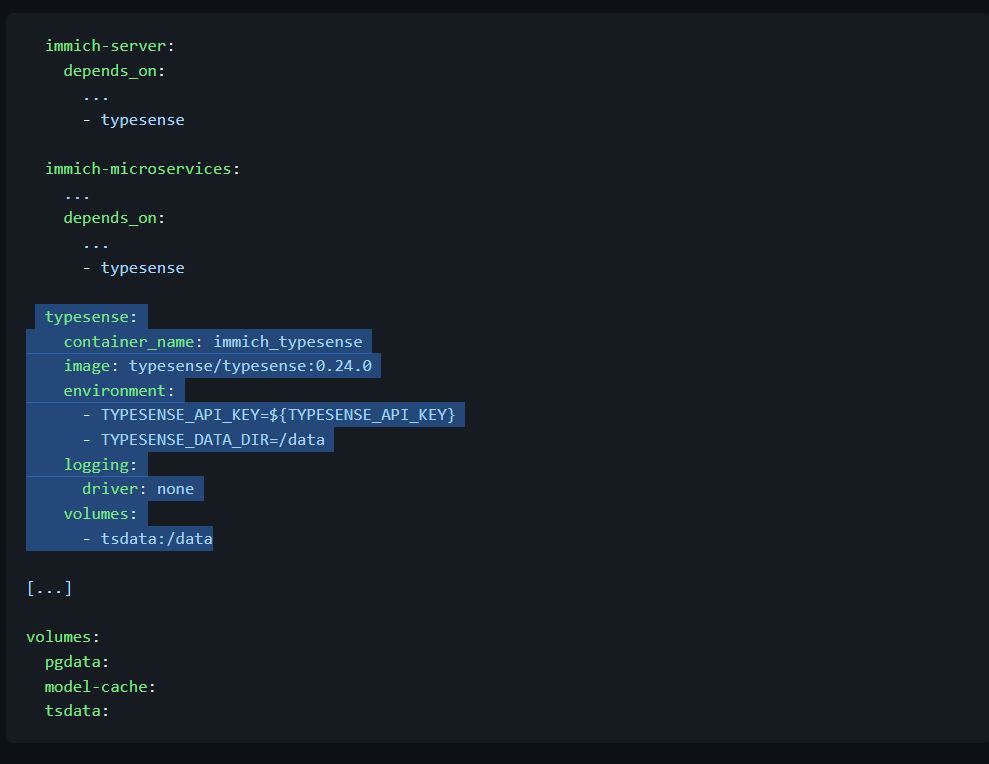The width and height of the screenshot is (989, 764).
Task: Click 'tsdata:' top-level volume entry
Action: (x=77, y=711)
